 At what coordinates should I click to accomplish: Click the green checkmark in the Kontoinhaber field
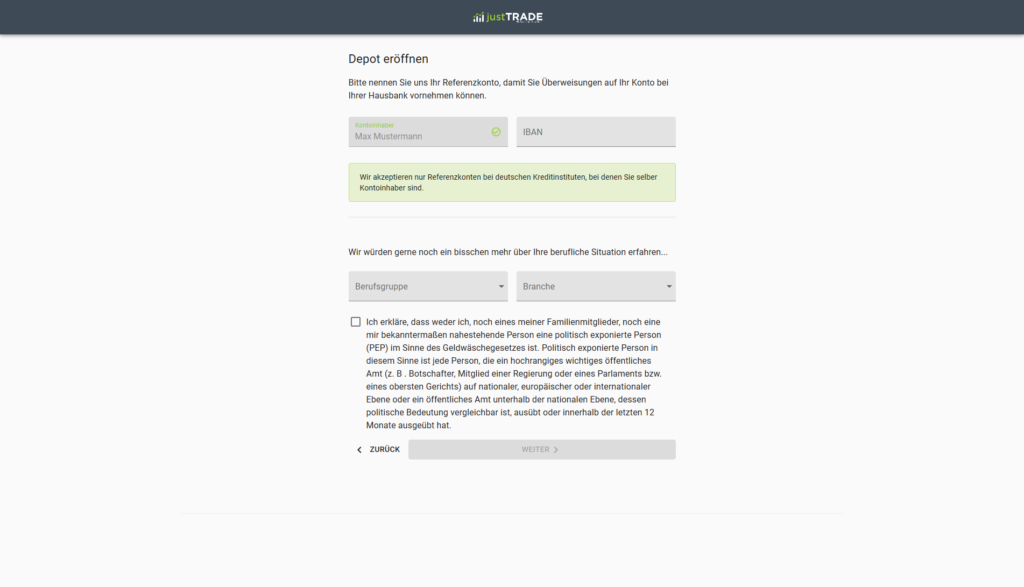click(496, 132)
